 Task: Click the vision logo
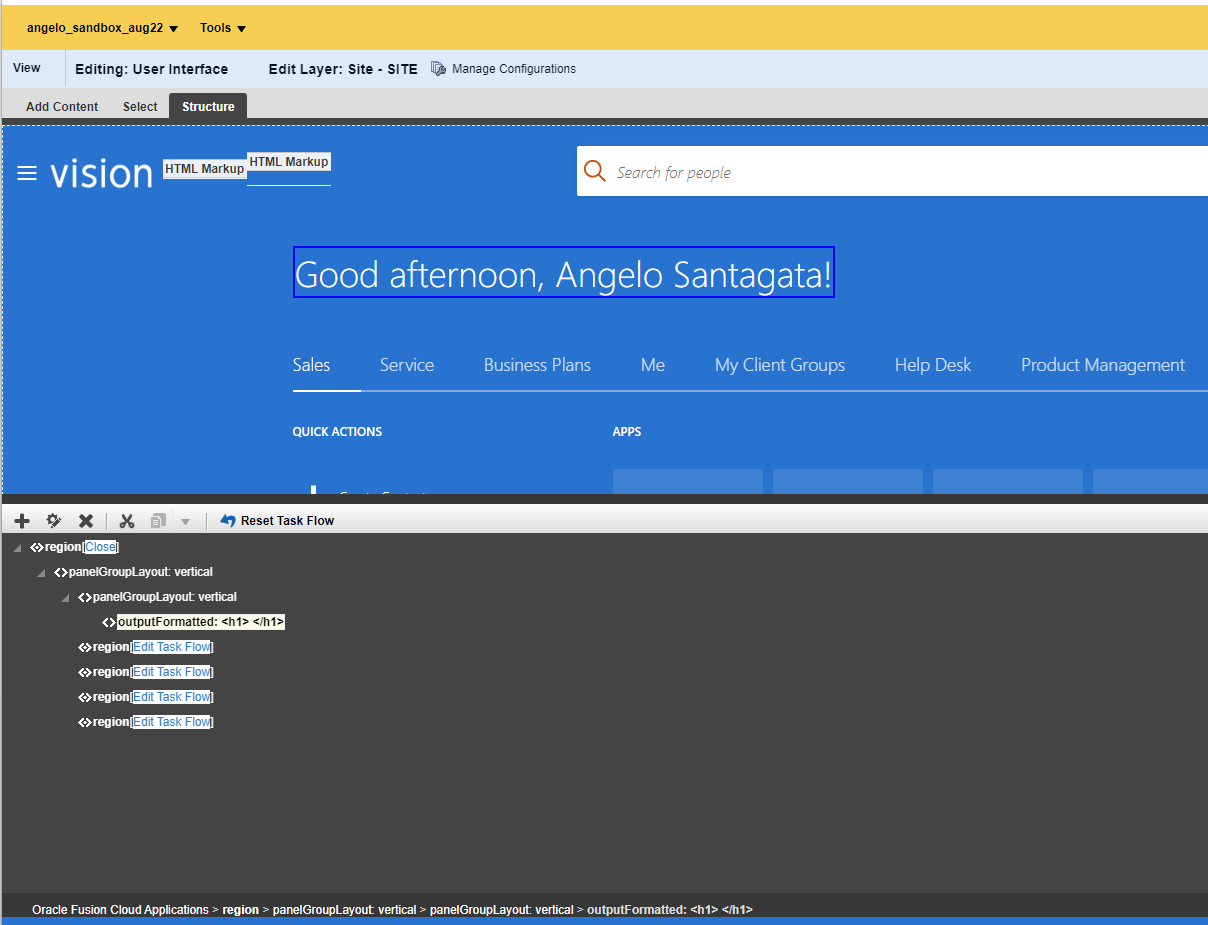tap(101, 173)
